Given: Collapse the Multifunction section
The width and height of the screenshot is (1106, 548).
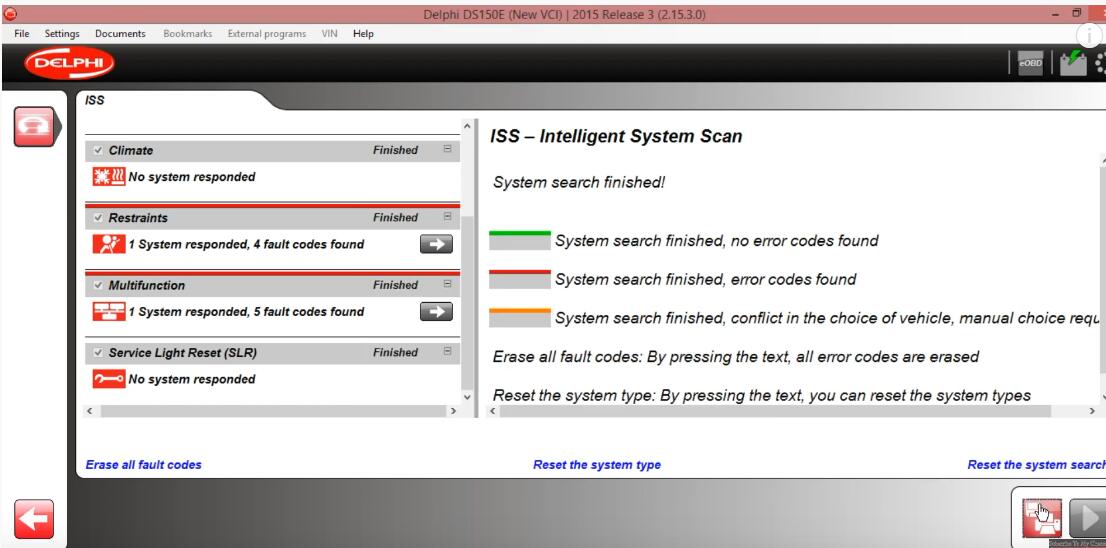Looking at the screenshot, I should click(447, 284).
